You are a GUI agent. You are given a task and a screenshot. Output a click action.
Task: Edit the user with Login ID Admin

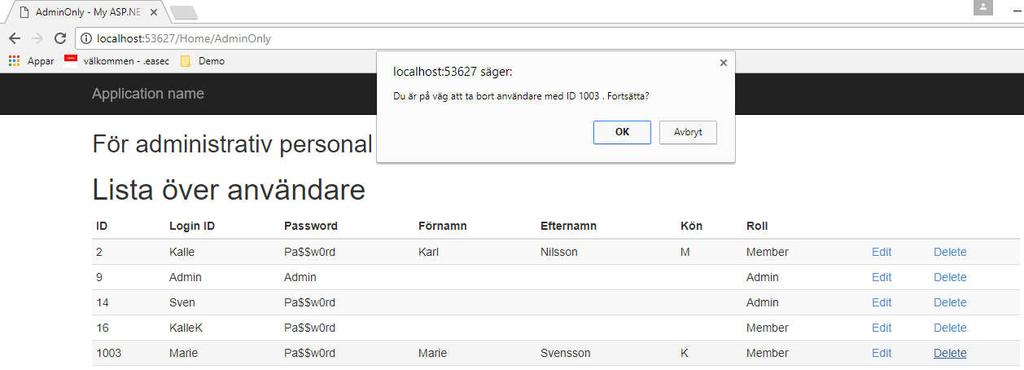tap(881, 277)
